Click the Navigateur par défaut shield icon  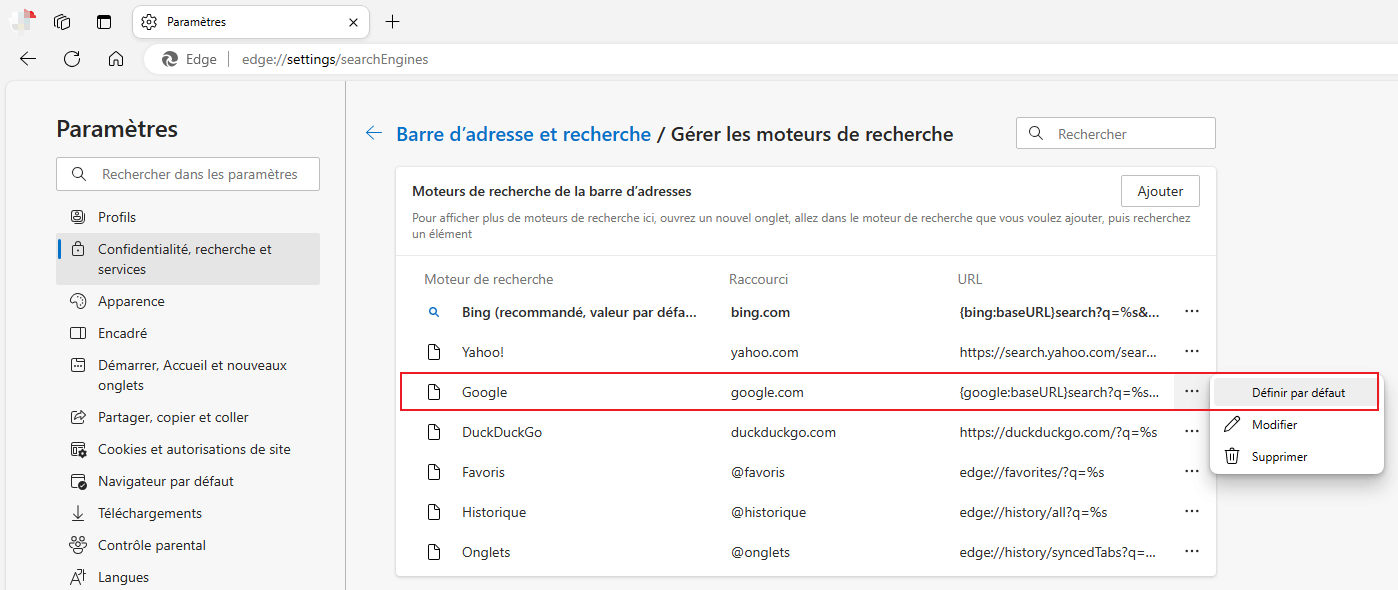coord(78,480)
